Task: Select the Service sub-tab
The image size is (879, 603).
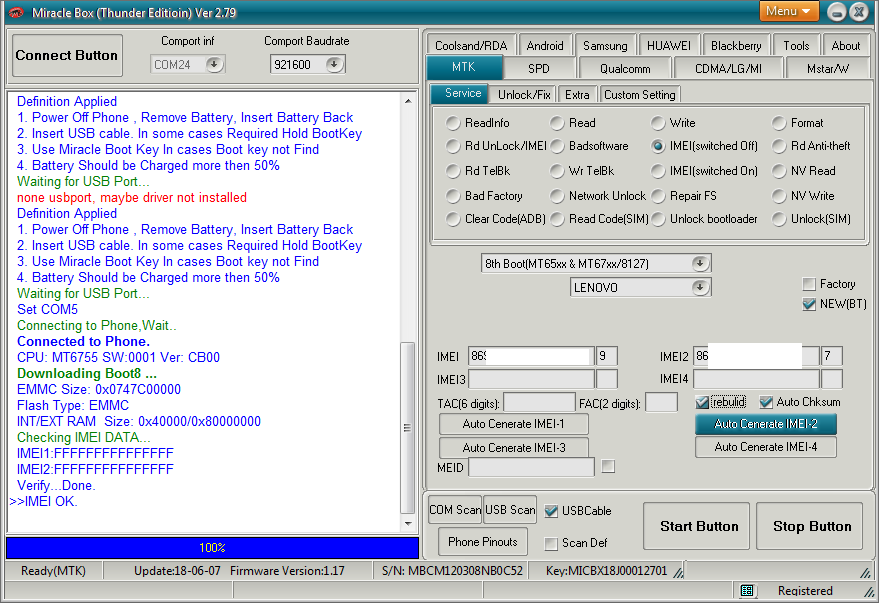Action: (x=462, y=93)
